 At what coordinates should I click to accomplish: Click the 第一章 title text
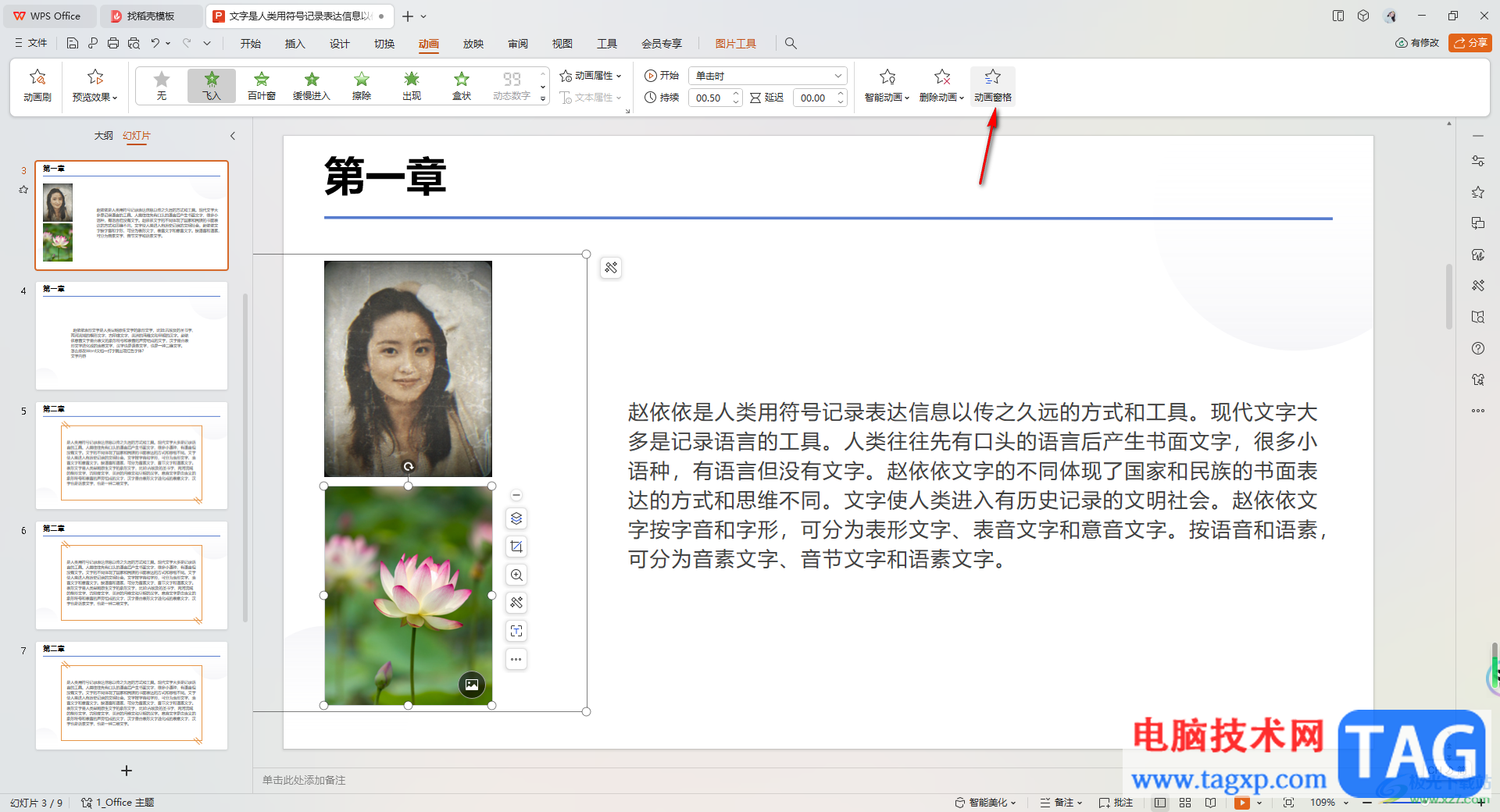point(385,176)
